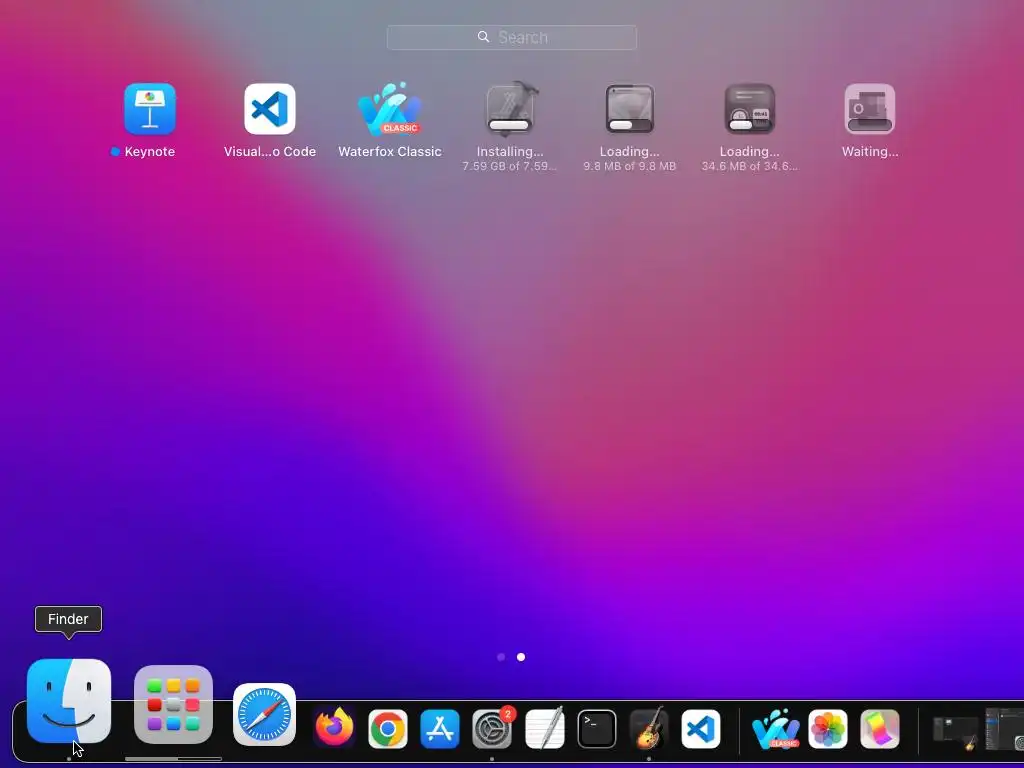The width and height of the screenshot is (1024, 768).
Task: Open GarageBand in the Dock
Action: point(648,728)
